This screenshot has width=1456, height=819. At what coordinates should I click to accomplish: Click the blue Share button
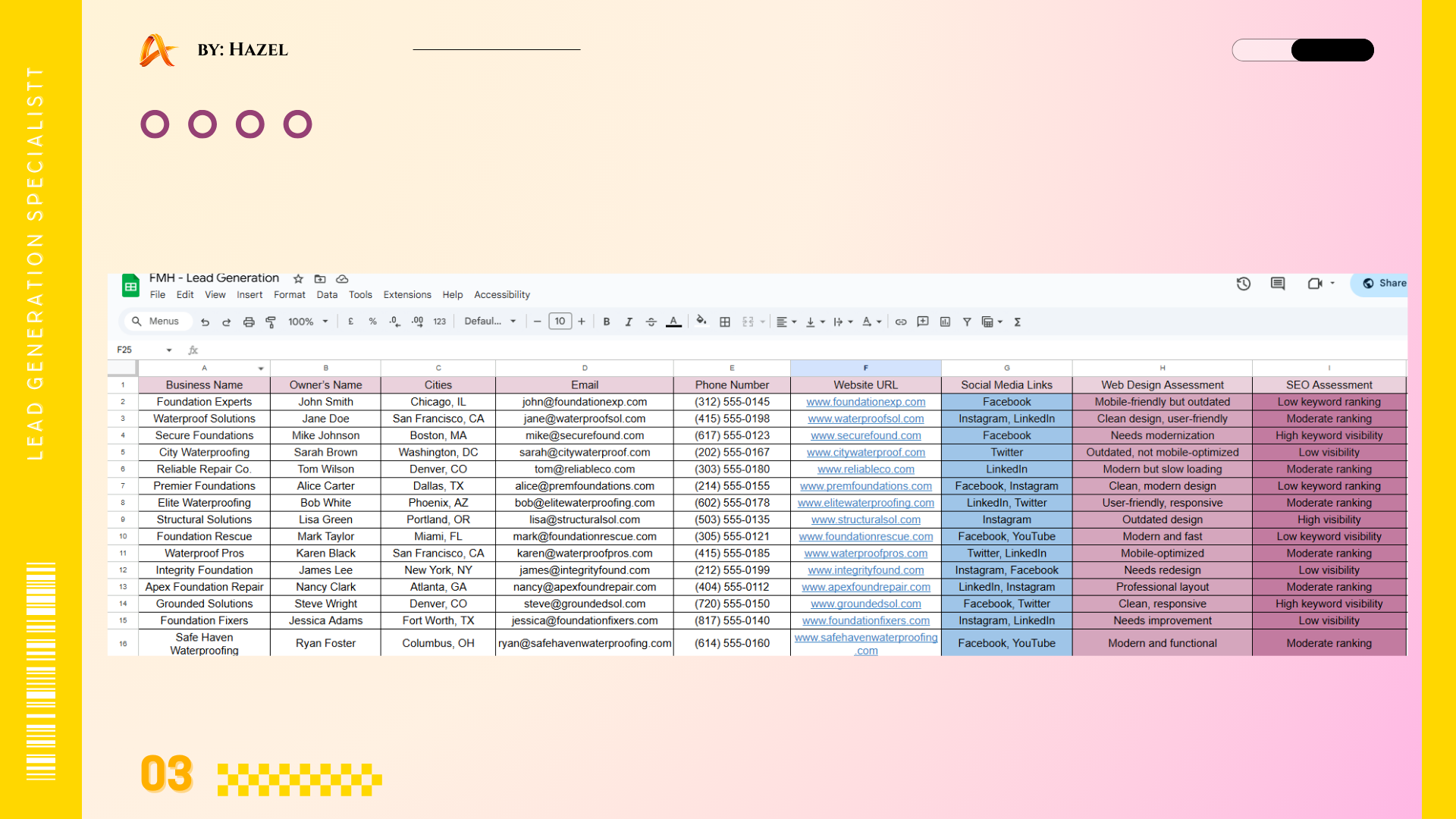(x=1383, y=284)
